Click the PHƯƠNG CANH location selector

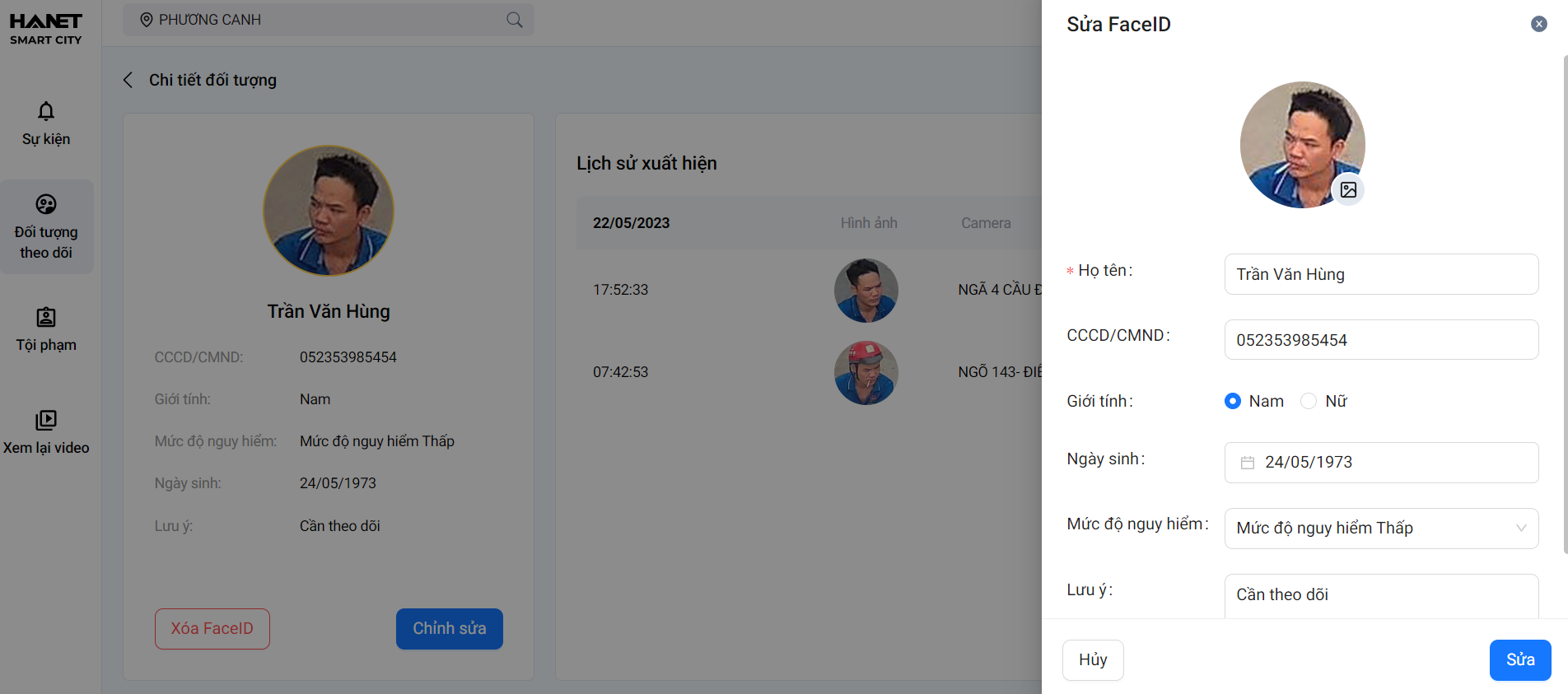click(210, 20)
